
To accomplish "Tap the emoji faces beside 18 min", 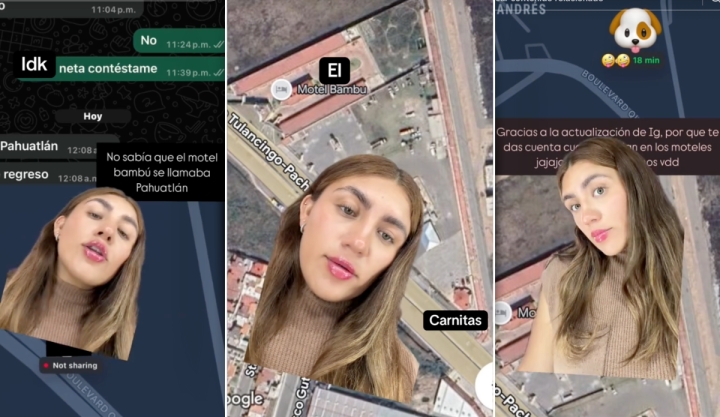I will tap(614, 61).
